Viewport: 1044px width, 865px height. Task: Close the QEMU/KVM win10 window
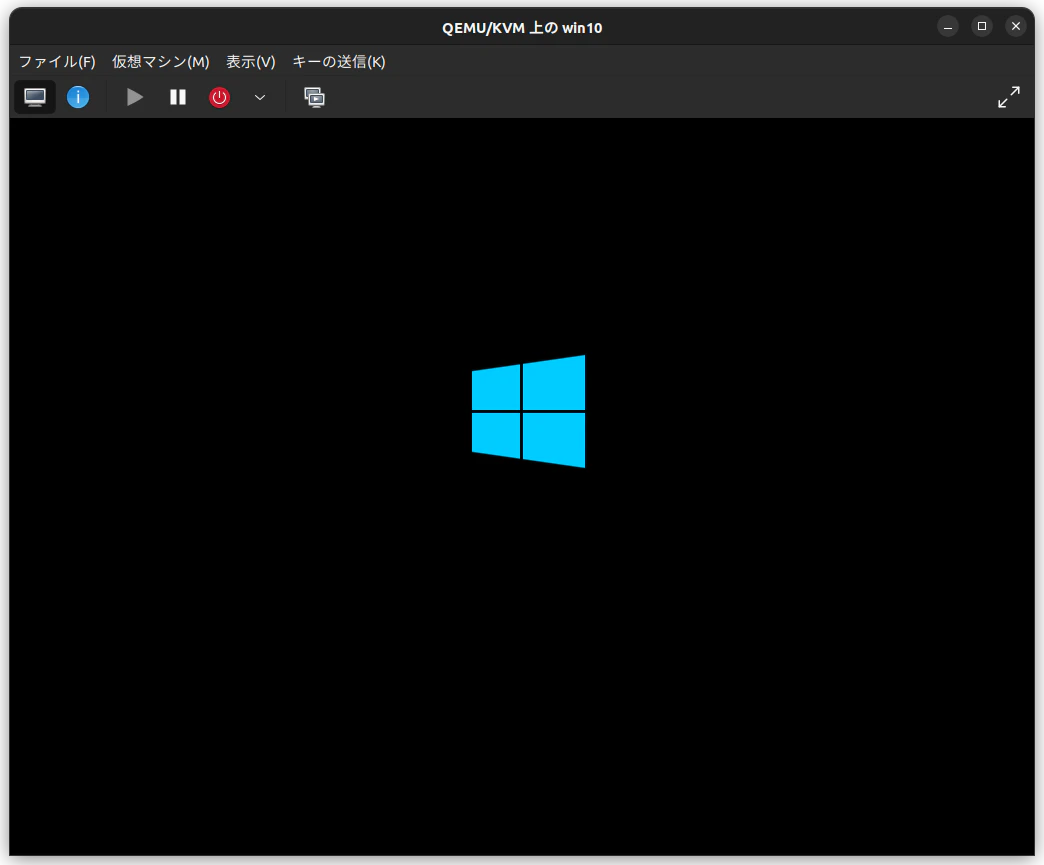(1015, 27)
